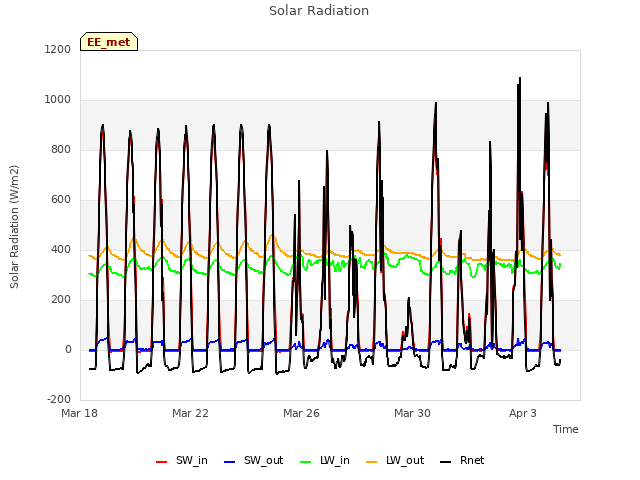The image size is (640, 480).
Task: Click the 800 y-axis tick label
Action: (x=61, y=150)
